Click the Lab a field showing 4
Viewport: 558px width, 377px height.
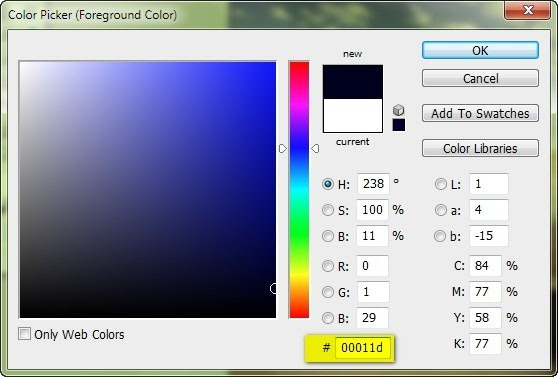(x=489, y=210)
